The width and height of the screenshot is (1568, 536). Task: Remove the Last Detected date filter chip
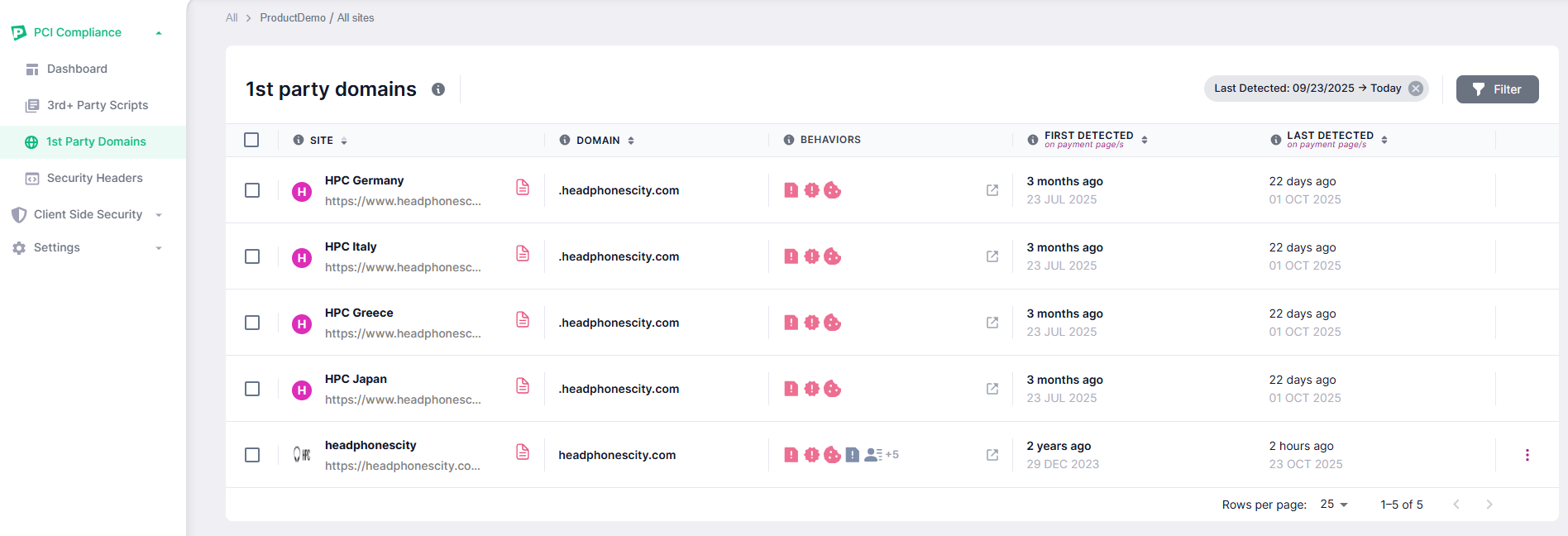(x=1416, y=89)
